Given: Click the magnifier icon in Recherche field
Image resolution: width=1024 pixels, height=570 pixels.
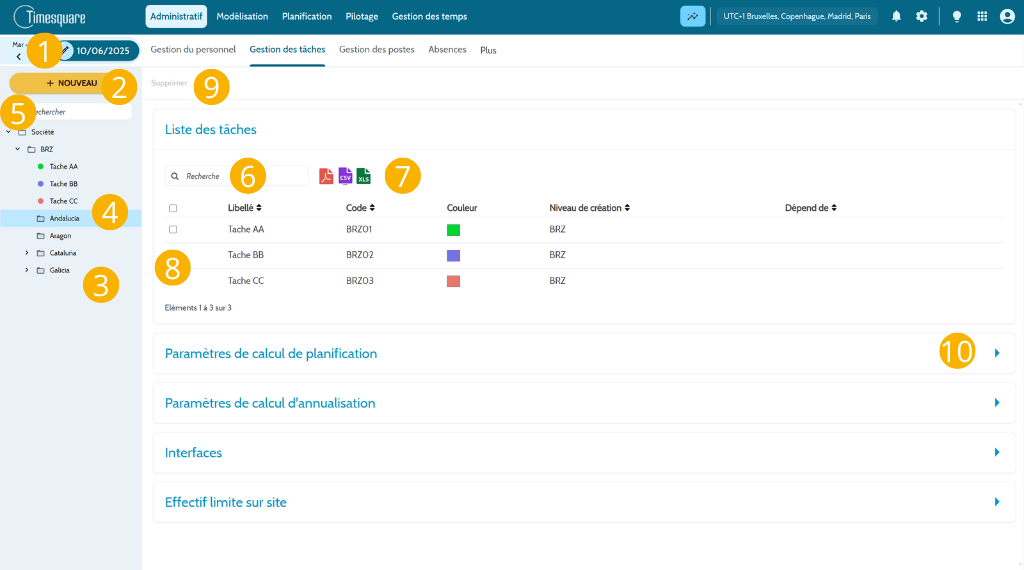Looking at the screenshot, I should pos(175,176).
